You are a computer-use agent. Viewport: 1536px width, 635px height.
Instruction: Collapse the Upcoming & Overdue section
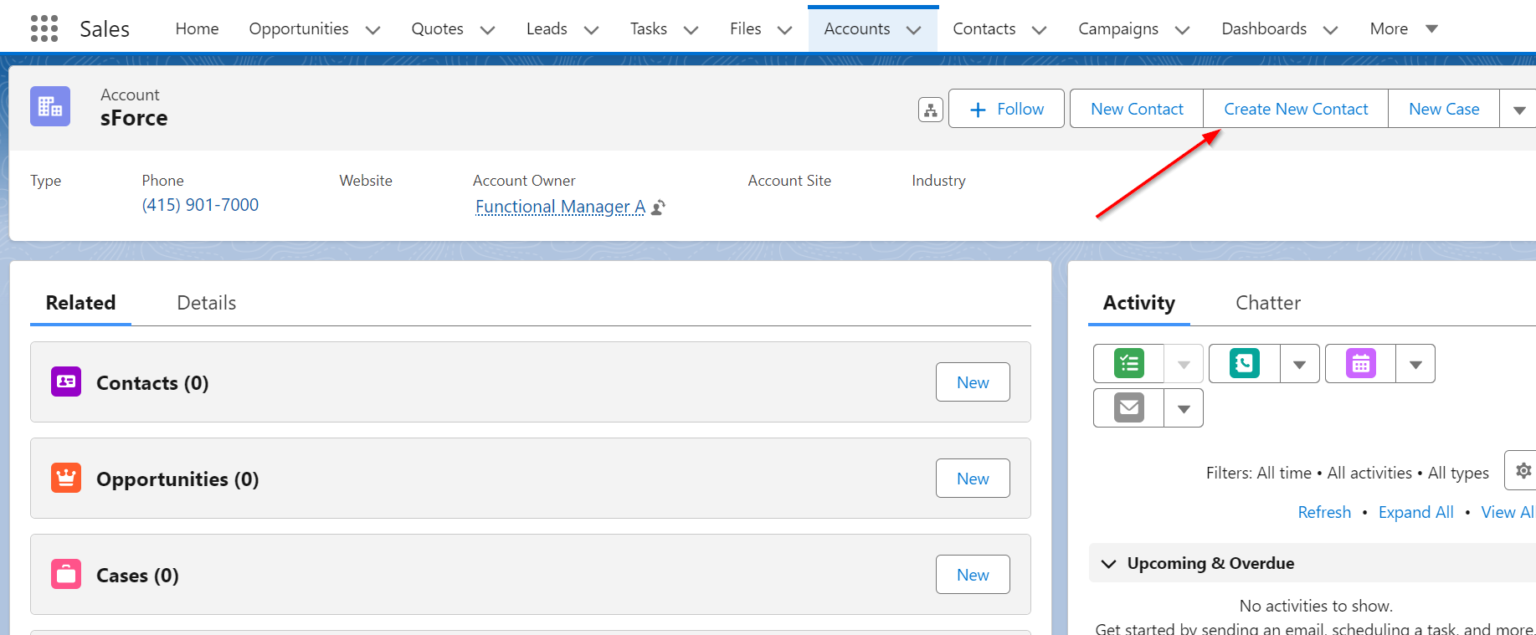(x=1107, y=563)
